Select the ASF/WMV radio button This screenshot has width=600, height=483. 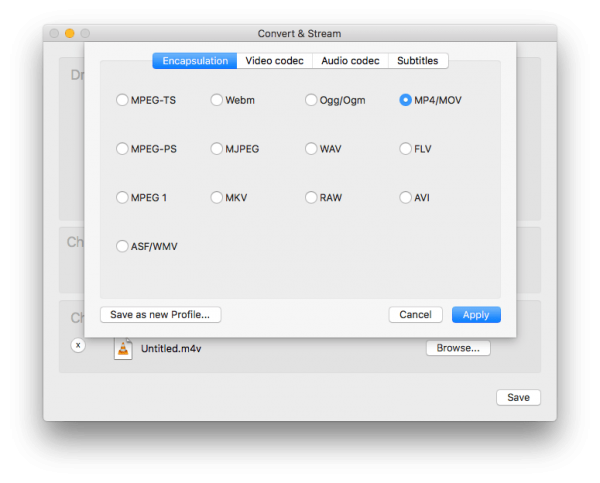click(x=123, y=246)
